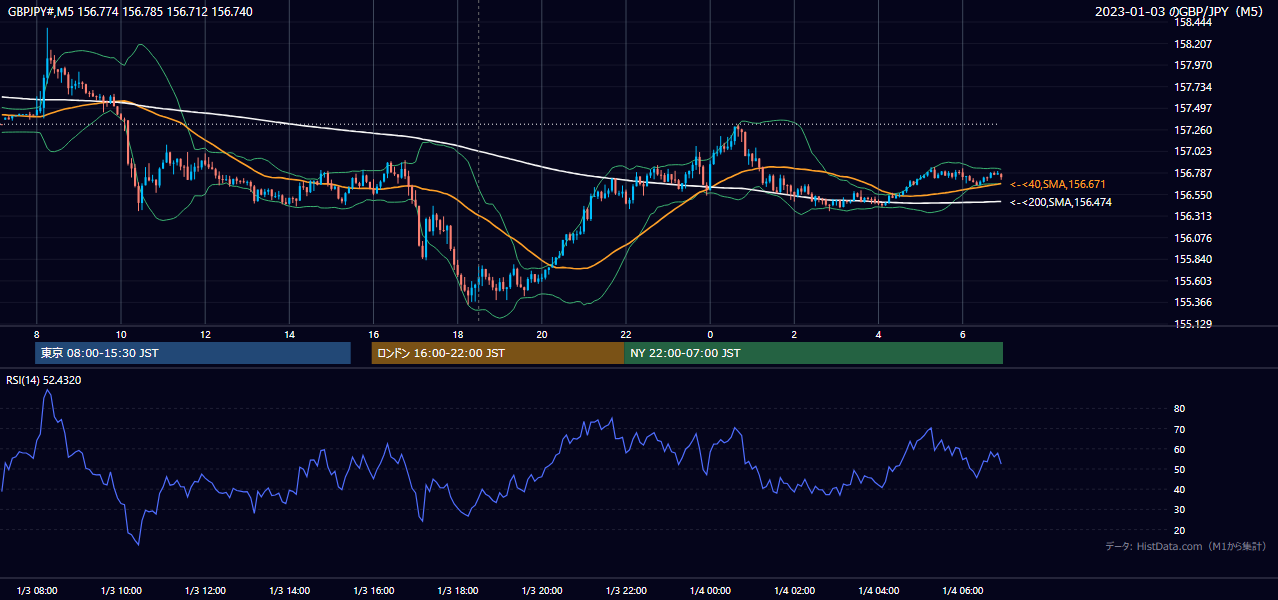
Task: Click the '1/3 14:00' time label
Action: point(289,590)
